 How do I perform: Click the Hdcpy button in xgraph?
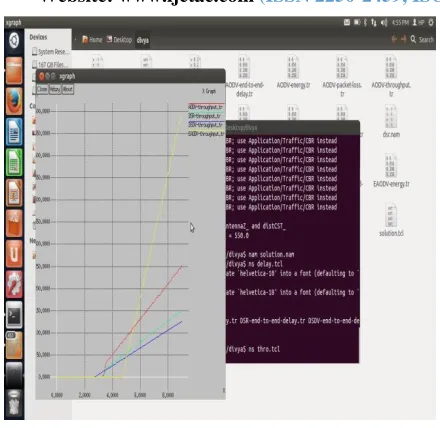coord(55,89)
